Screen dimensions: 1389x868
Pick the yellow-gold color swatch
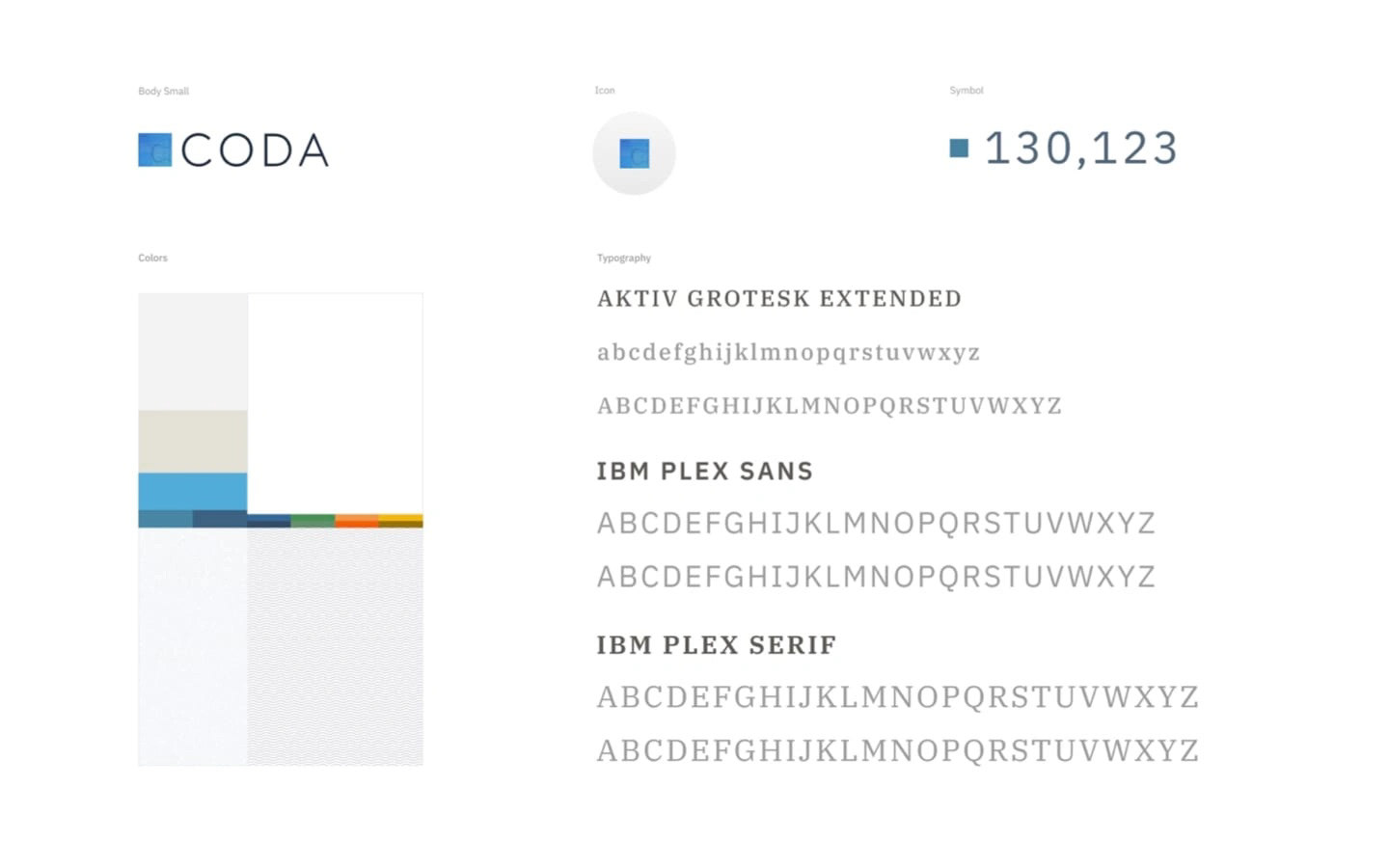coord(400,521)
